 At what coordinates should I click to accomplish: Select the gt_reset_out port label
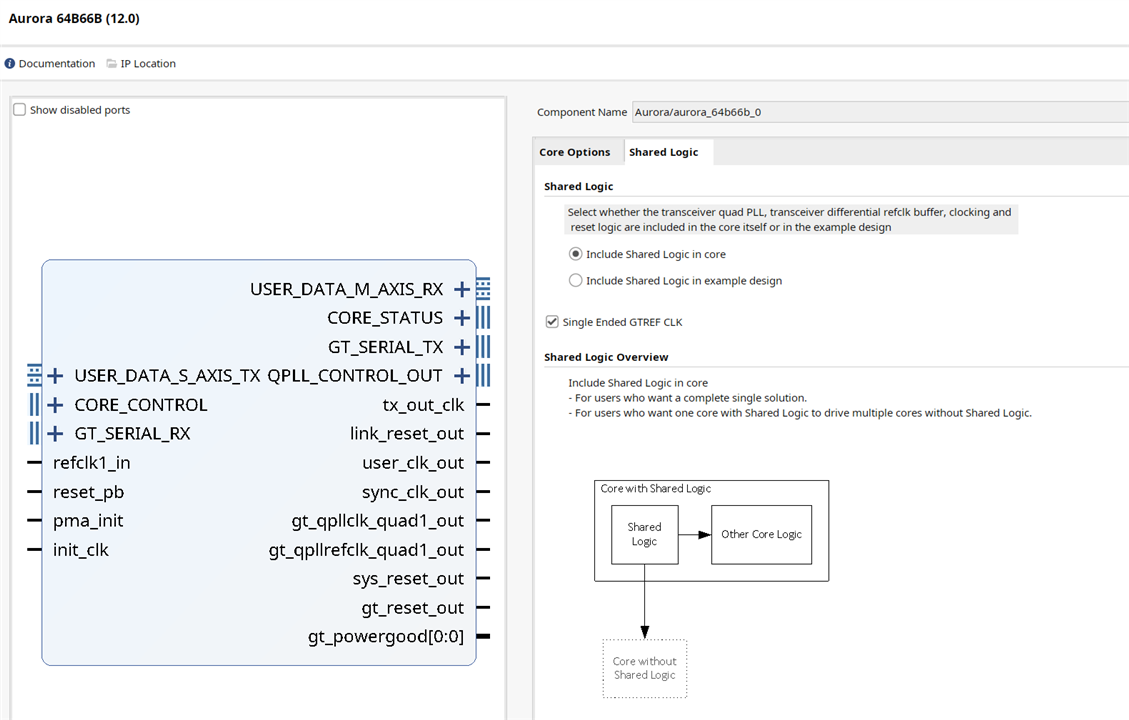413,608
